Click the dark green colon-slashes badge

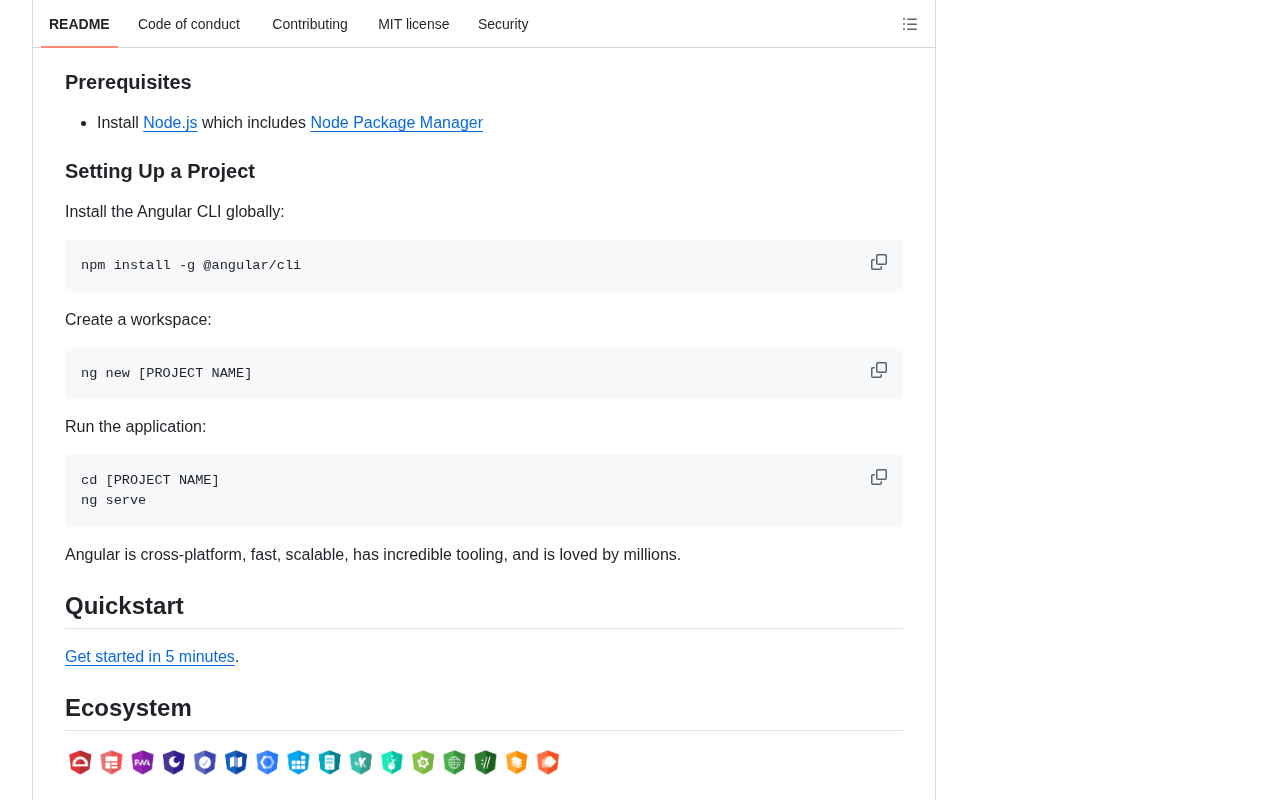[485, 762]
